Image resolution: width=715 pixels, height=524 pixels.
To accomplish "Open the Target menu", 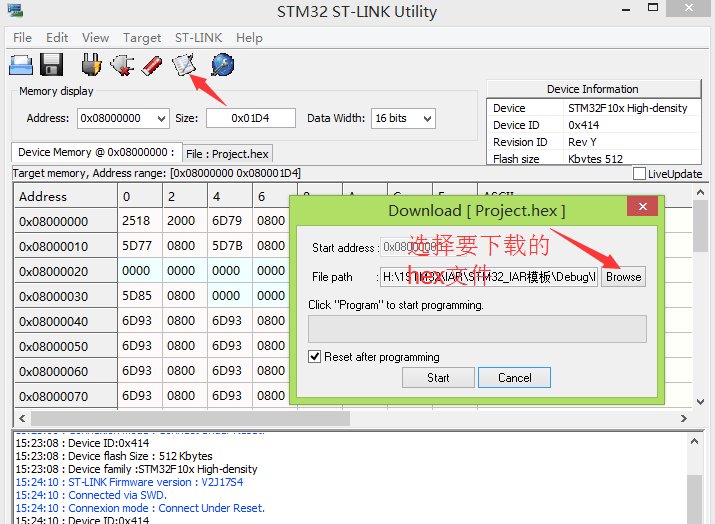I will [142, 38].
